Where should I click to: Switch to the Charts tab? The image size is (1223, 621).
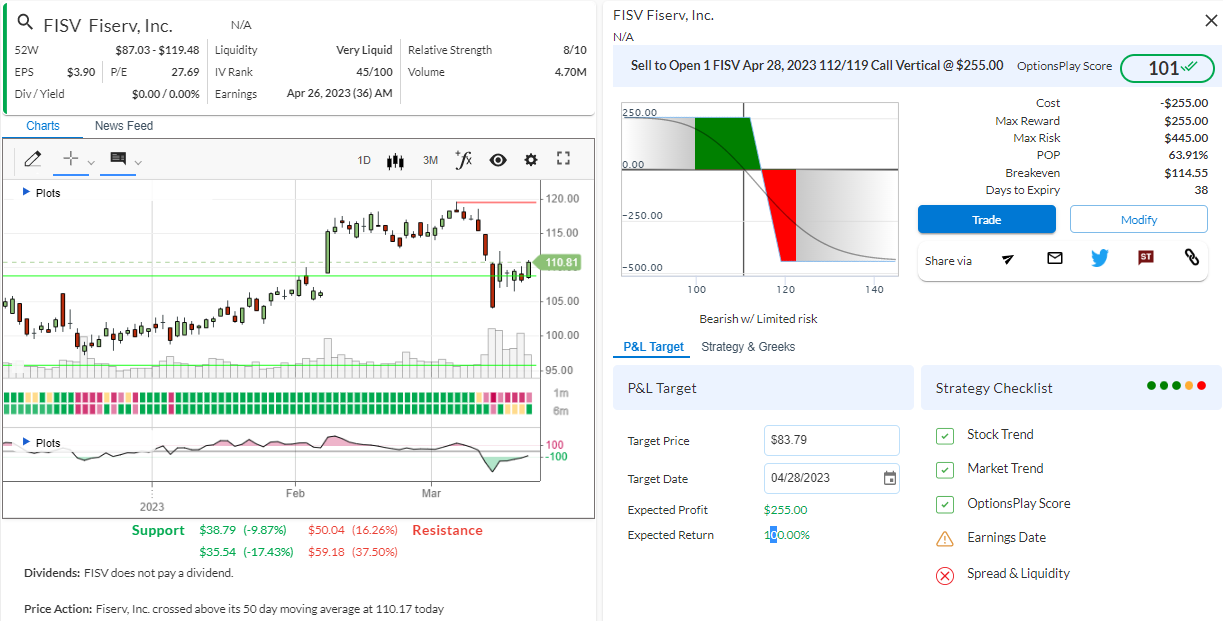pos(43,126)
